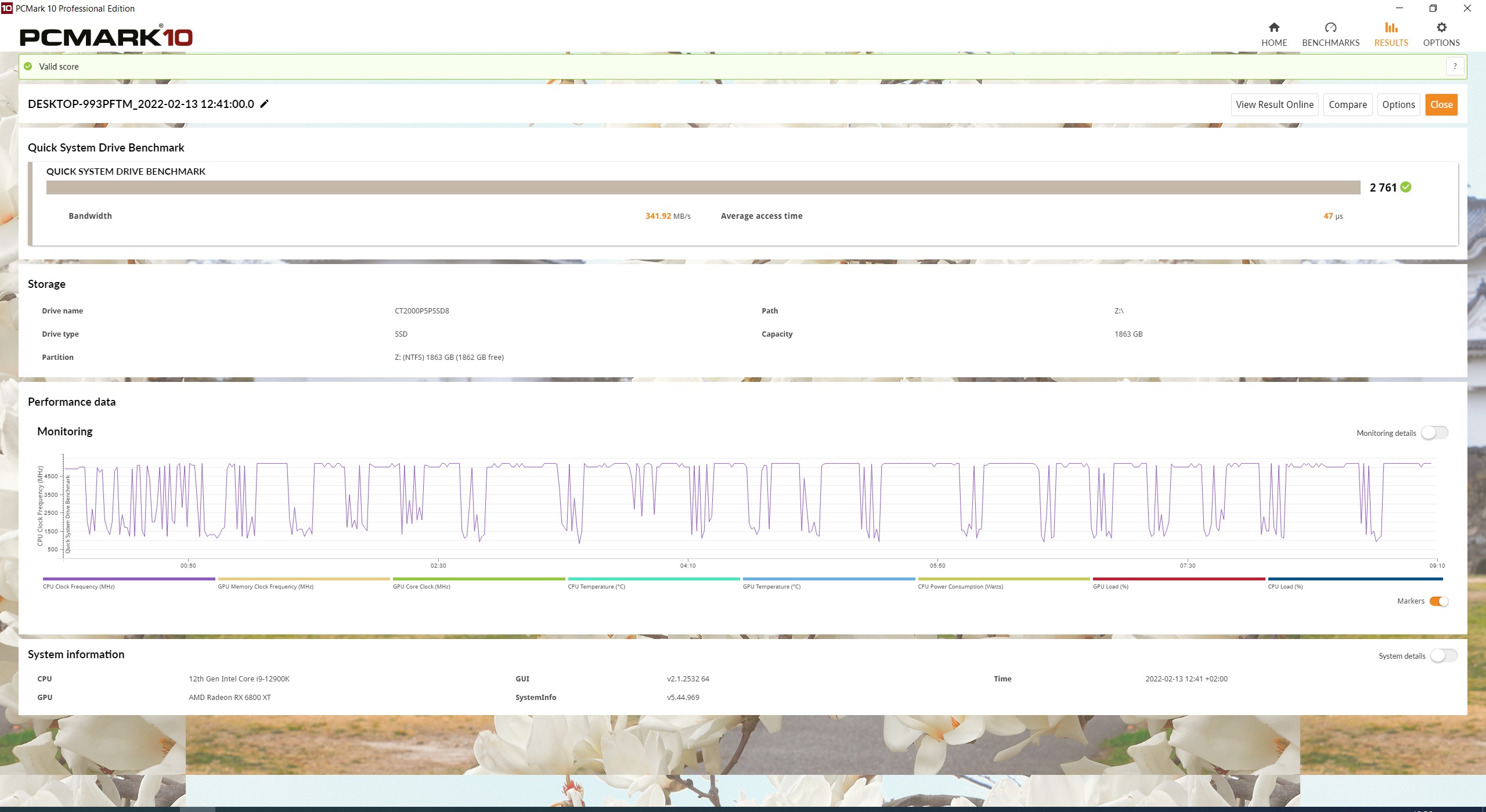The height and width of the screenshot is (812, 1486).
Task: Click the valid score help question mark
Action: (x=1455, y=66)
